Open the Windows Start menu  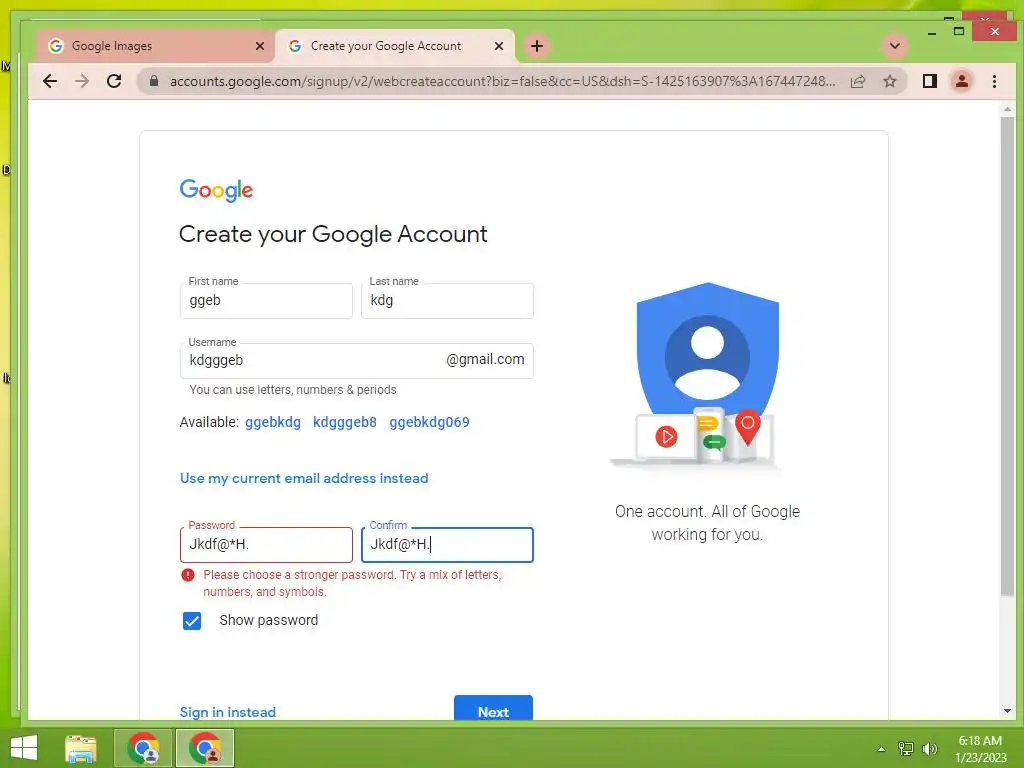24,748
